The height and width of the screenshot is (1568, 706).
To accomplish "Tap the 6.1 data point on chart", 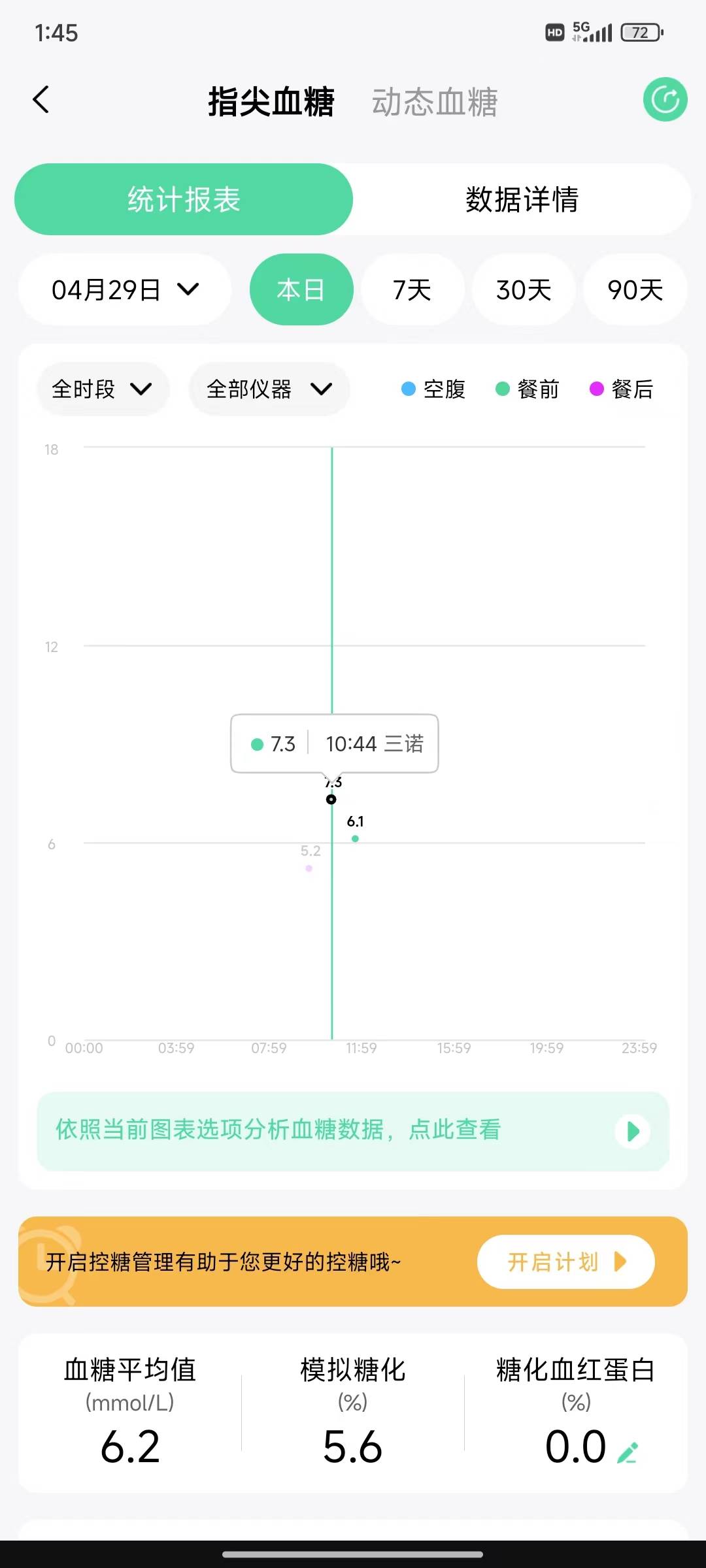I will point(355,838).
